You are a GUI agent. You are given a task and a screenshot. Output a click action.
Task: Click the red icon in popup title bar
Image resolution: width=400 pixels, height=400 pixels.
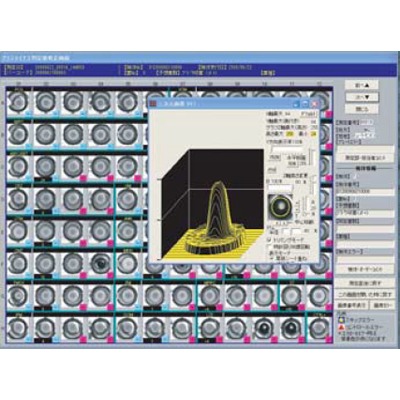(153, 104)
